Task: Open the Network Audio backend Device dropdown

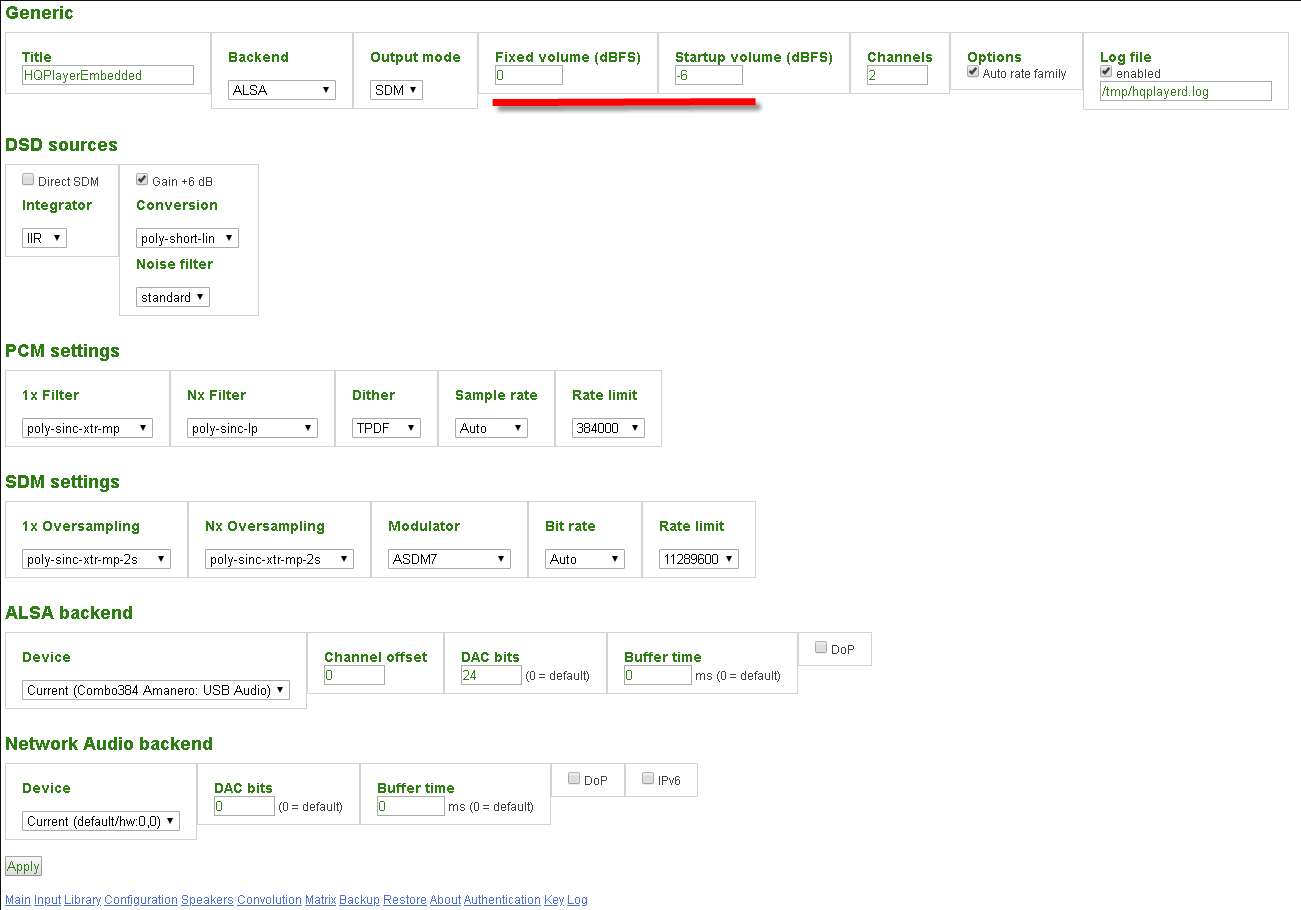Action: (101, 821)
